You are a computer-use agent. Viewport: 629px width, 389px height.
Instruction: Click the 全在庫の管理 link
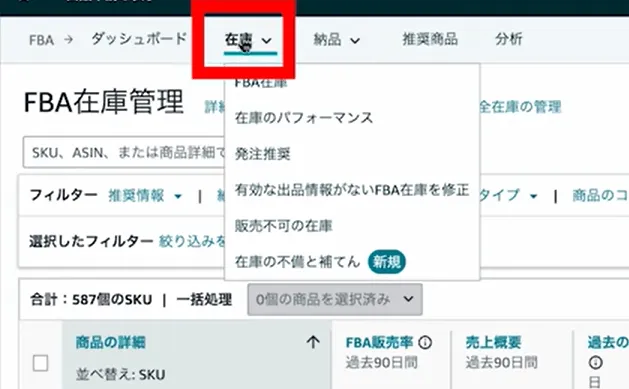point(520,107)
